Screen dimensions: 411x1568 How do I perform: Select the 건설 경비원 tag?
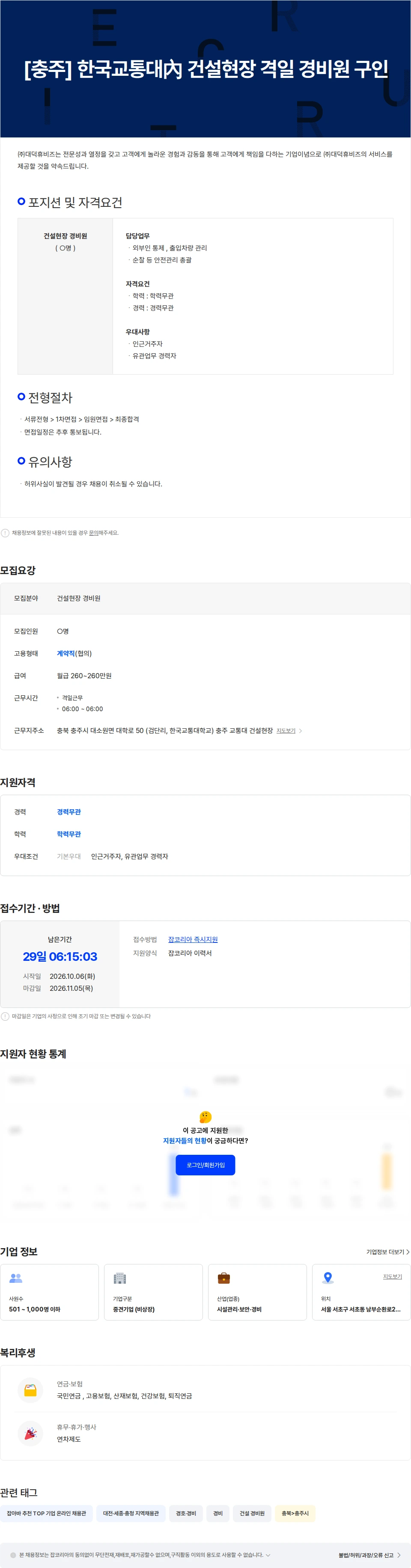(251, 1513)
